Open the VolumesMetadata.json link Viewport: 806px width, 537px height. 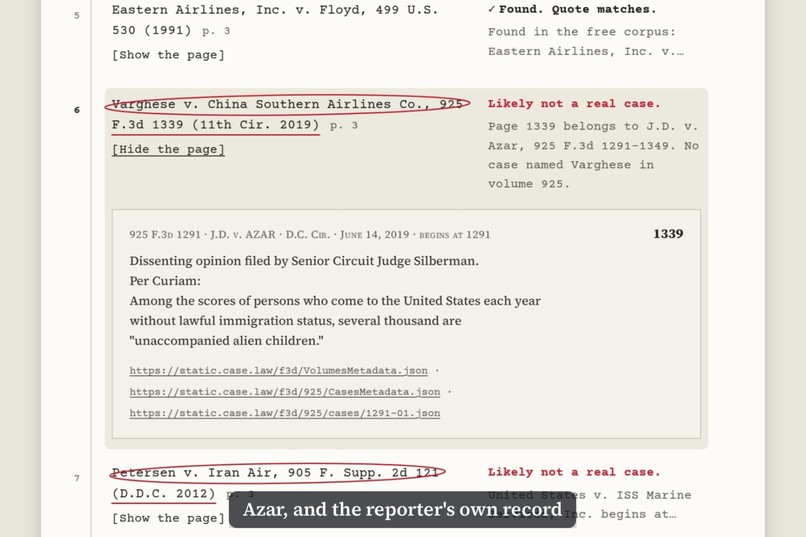coord(279,371)
